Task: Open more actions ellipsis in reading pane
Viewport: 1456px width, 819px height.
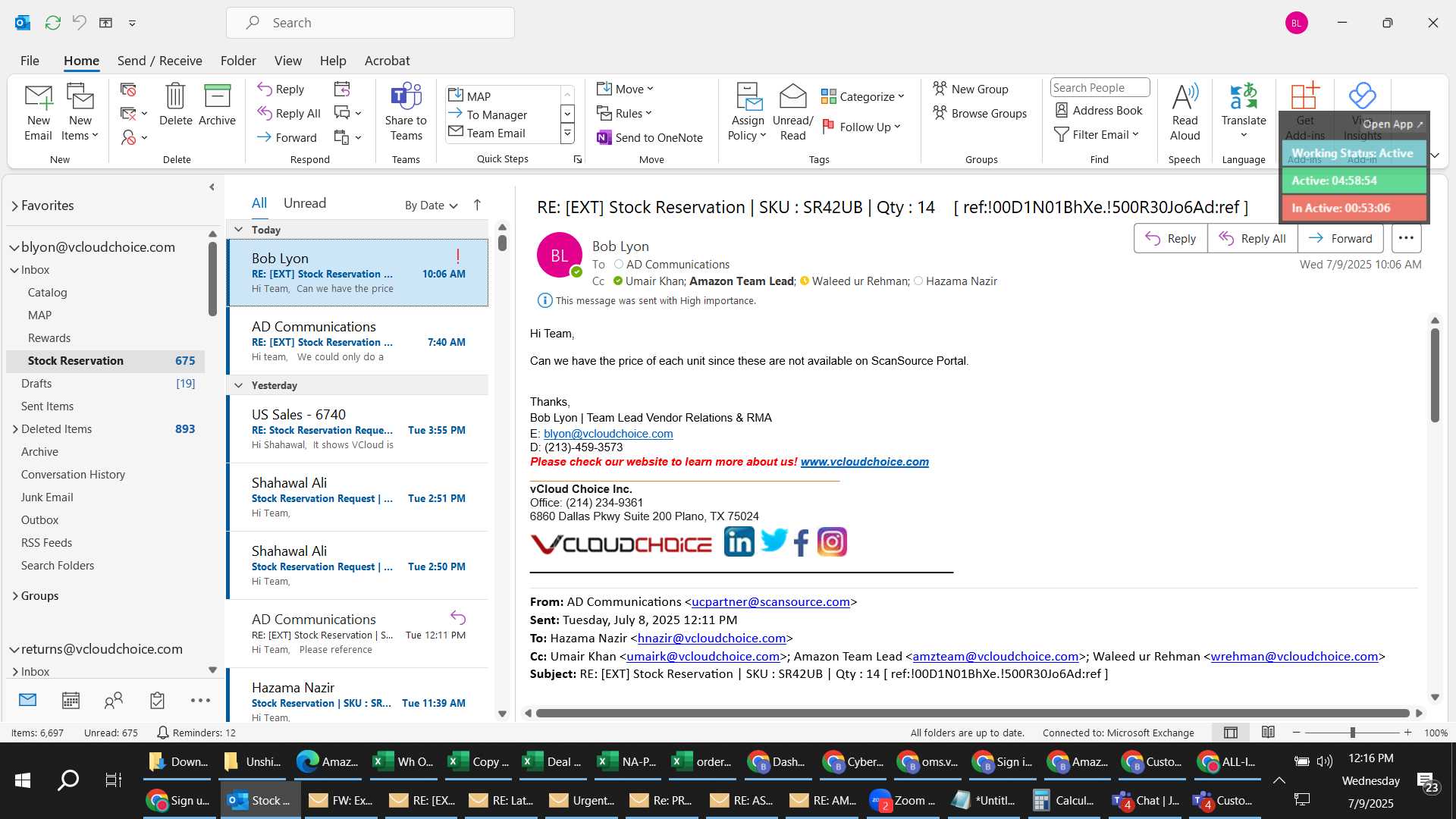Action: [1406, 238]
